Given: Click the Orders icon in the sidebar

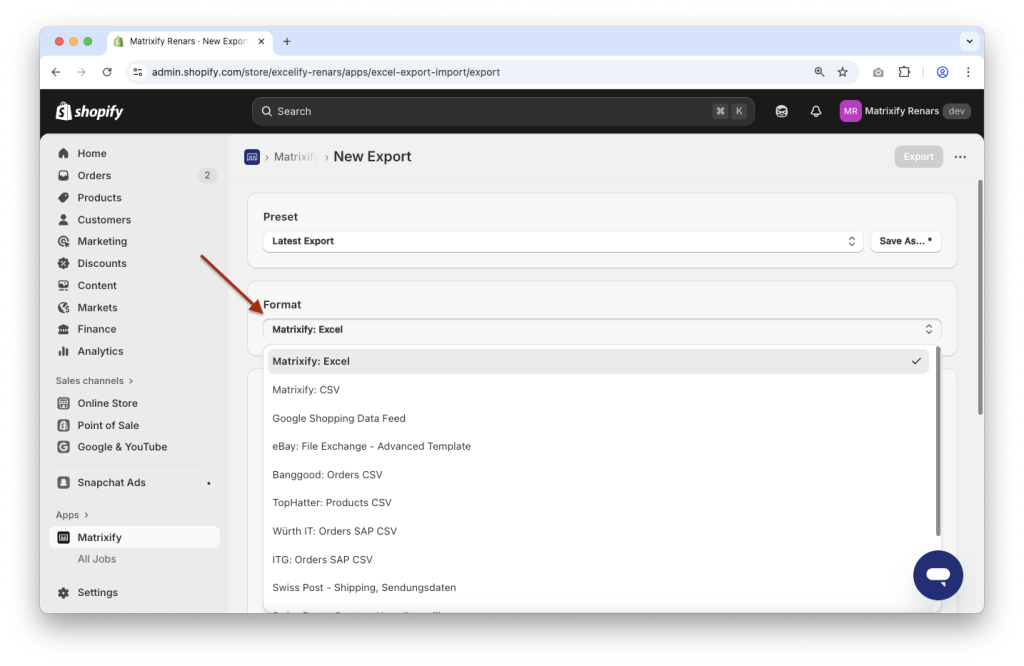Looking at the screenshot, I should click(63, 175).
